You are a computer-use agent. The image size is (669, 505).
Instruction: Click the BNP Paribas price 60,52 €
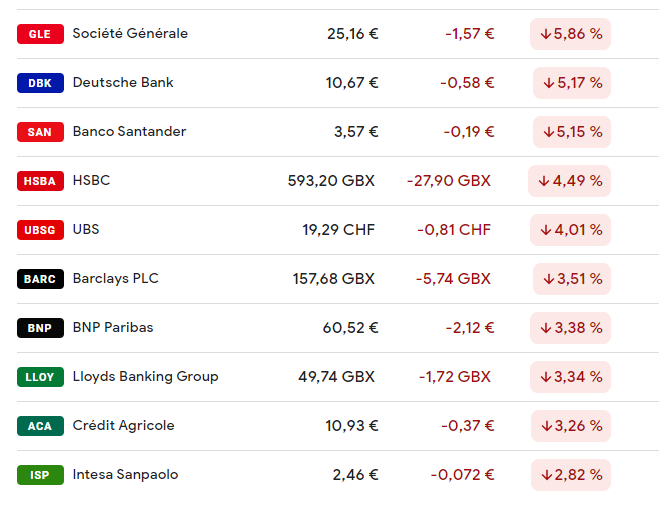[x=352, y=328]
